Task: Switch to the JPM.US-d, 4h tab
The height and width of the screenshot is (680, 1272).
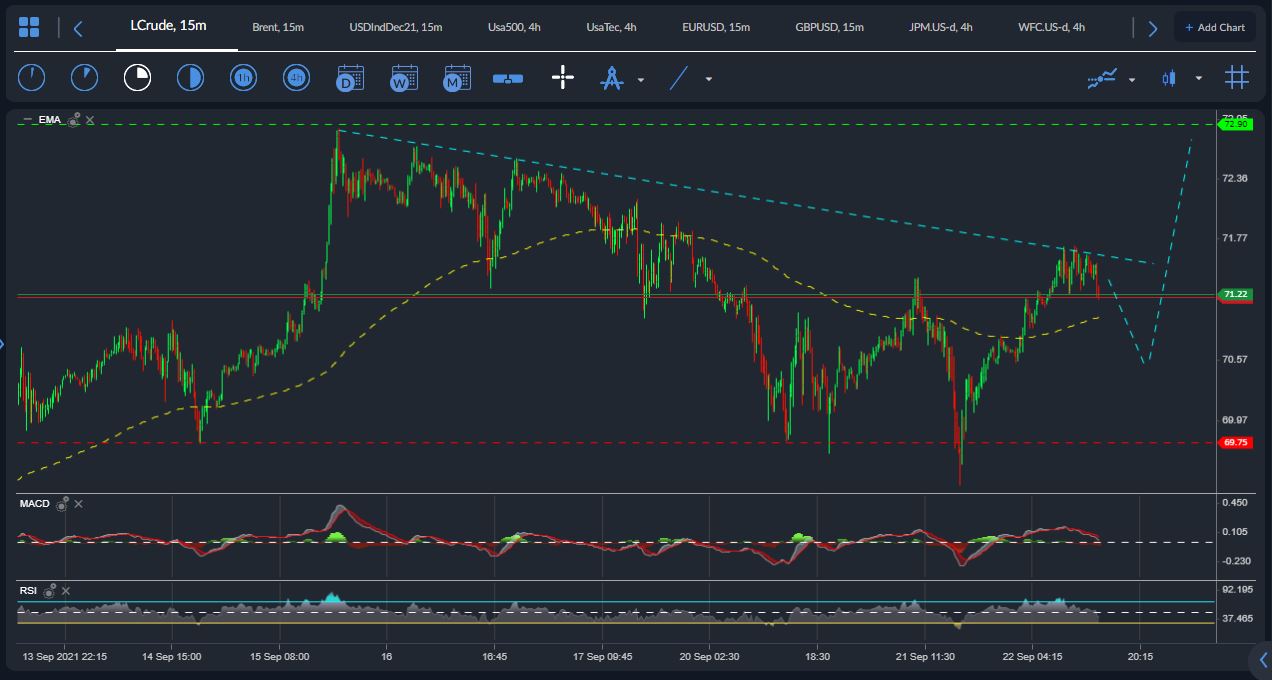Action: [941, 27]
